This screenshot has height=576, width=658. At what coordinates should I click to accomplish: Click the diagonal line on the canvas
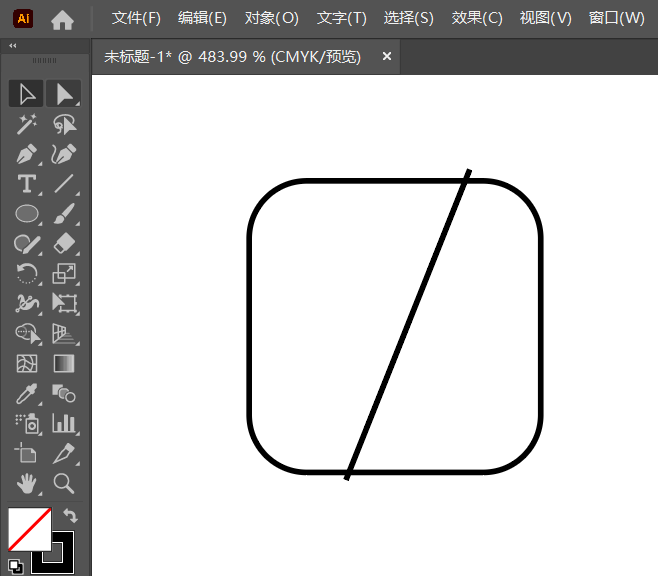(x=408, y=325)
